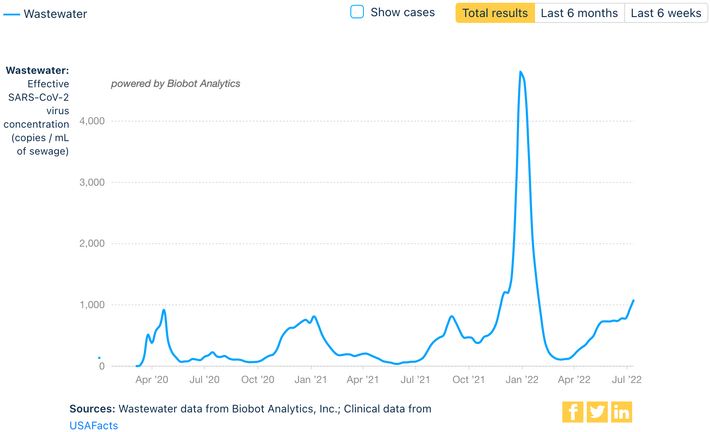Click the January 2022 peak on the chart

point(521,72)
